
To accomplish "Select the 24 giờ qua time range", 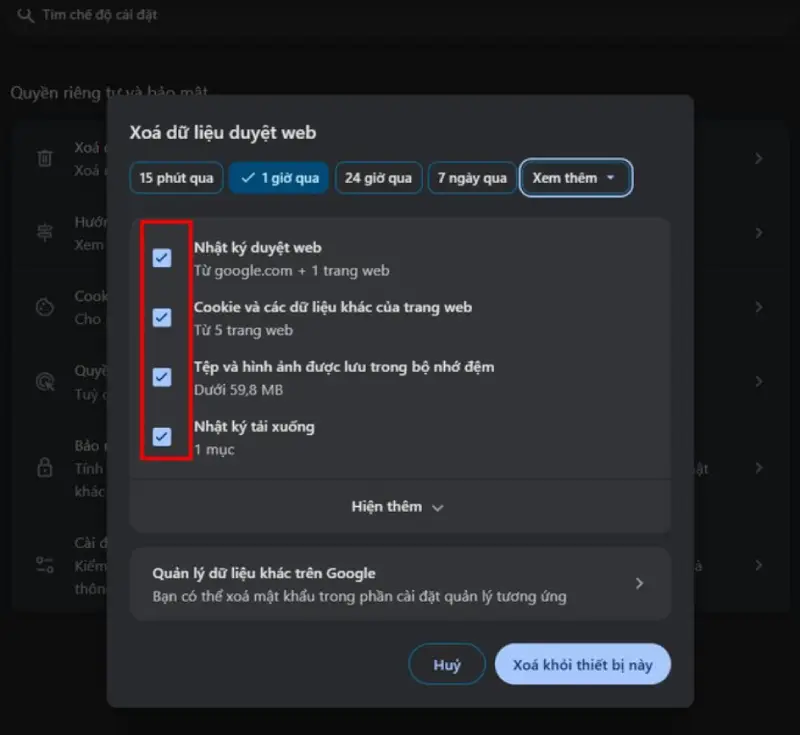I will pos(378,178).
